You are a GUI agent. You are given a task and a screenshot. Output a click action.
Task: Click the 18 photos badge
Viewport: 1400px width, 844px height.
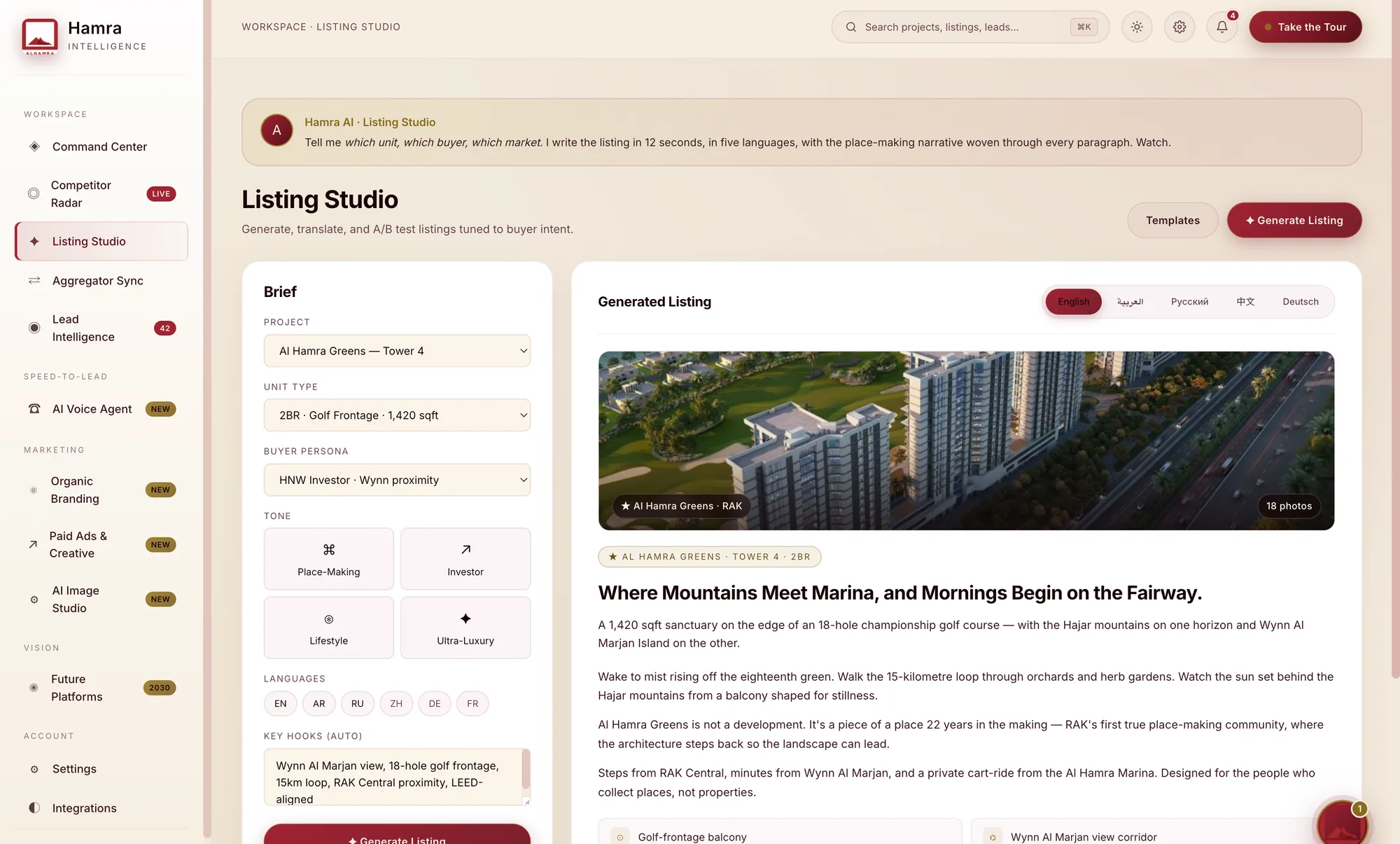coord(1289,506)
